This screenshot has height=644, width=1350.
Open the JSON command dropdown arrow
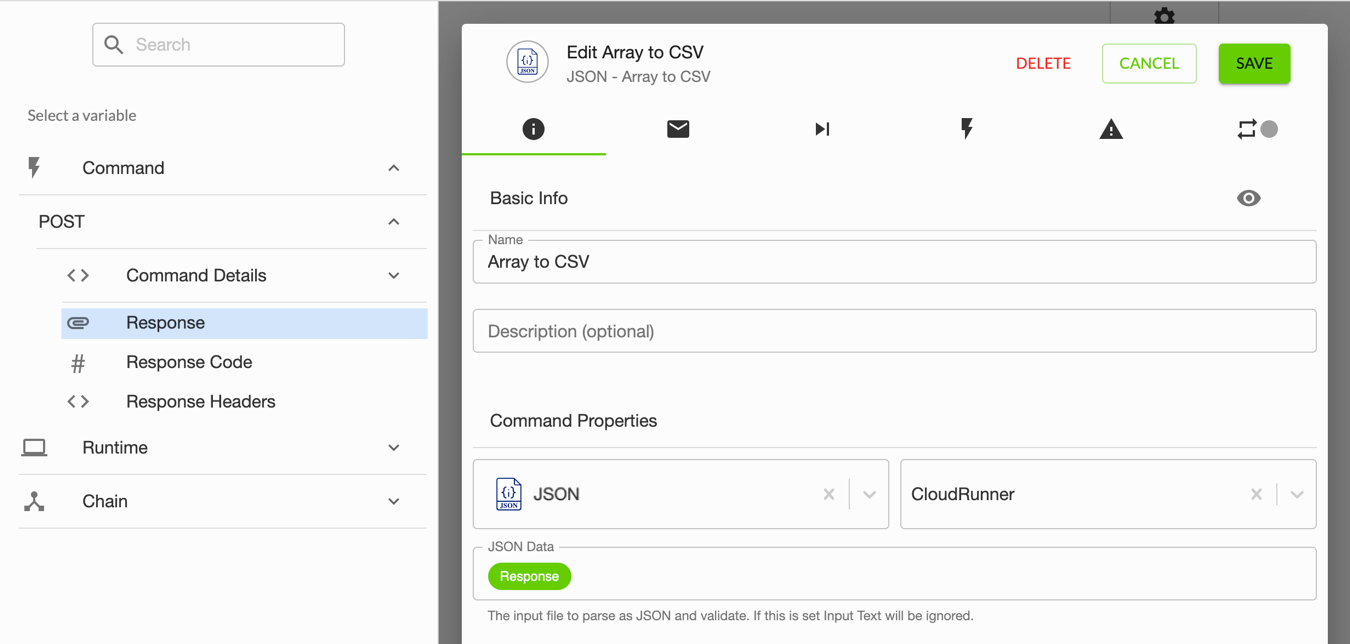[x=869, y=494]
